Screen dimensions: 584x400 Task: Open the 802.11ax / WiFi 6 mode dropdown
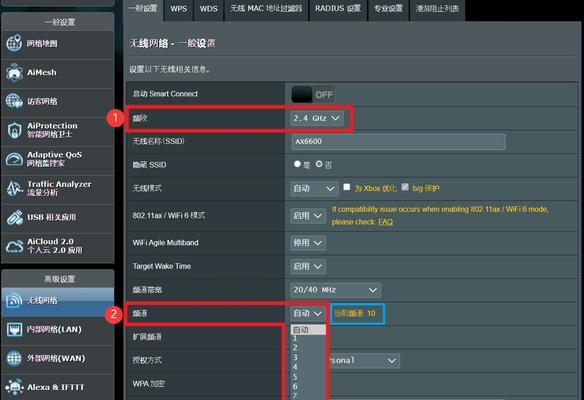click(x=308, y=216)
